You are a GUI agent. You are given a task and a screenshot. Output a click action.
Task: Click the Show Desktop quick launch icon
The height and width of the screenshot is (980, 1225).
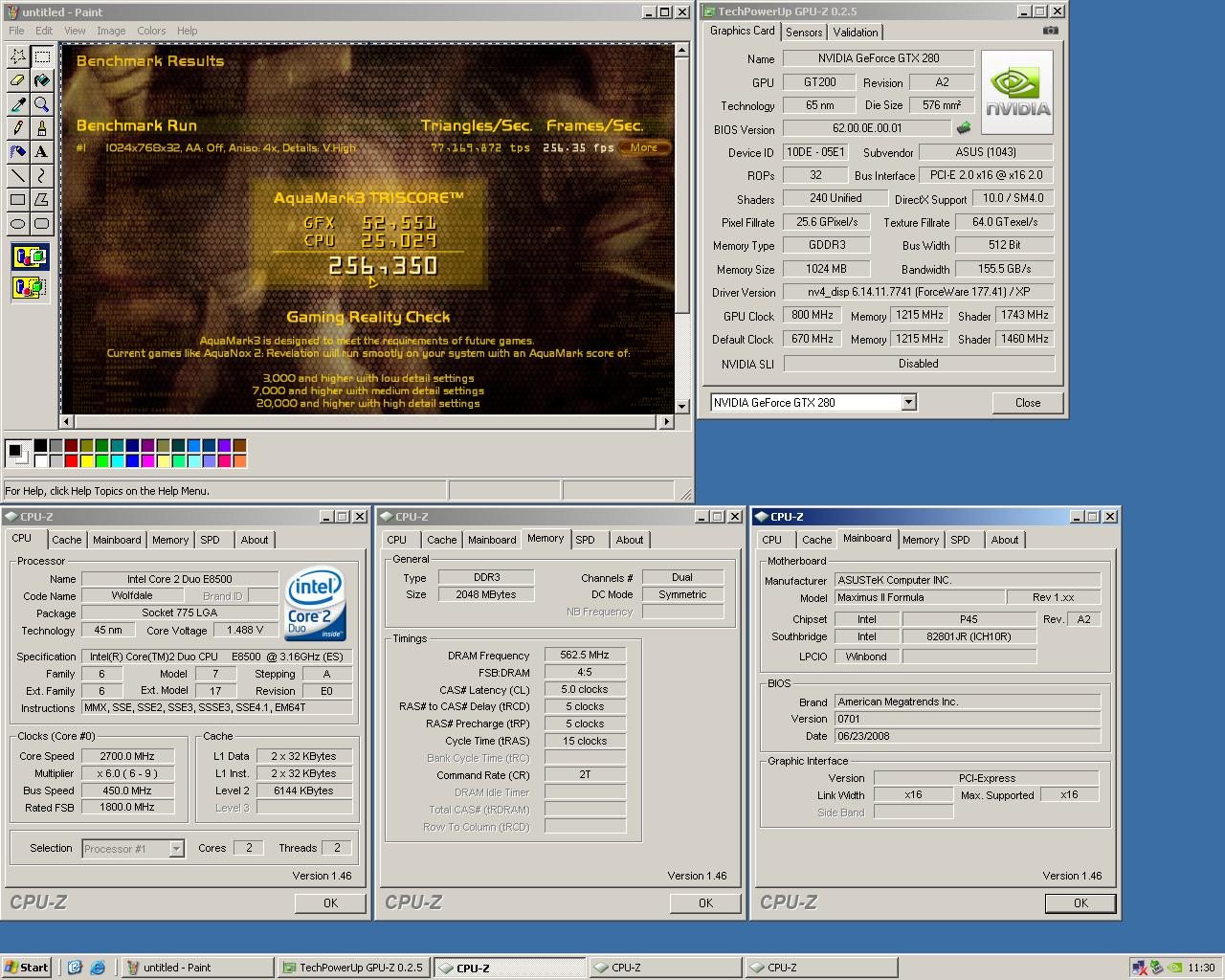[x=76, y=968]
